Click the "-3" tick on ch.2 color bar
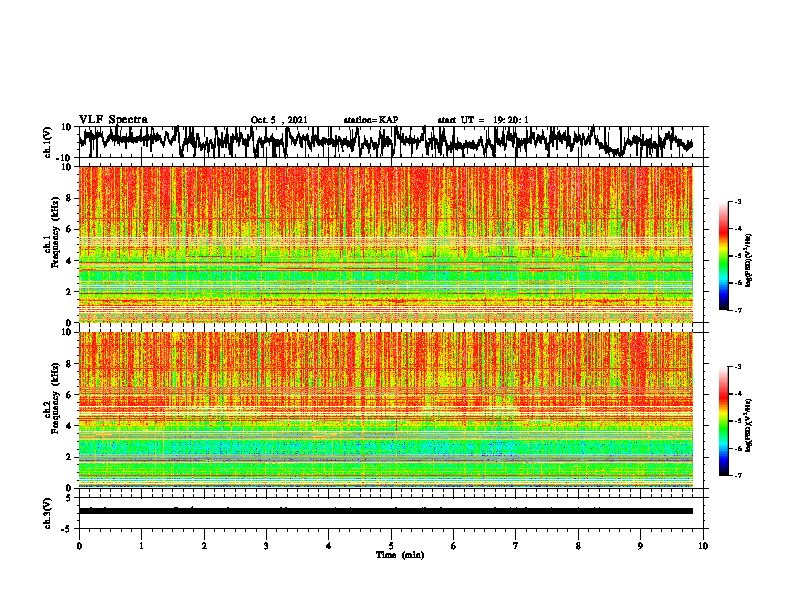The height and width of the screenshot is (612, 792). 738,367
